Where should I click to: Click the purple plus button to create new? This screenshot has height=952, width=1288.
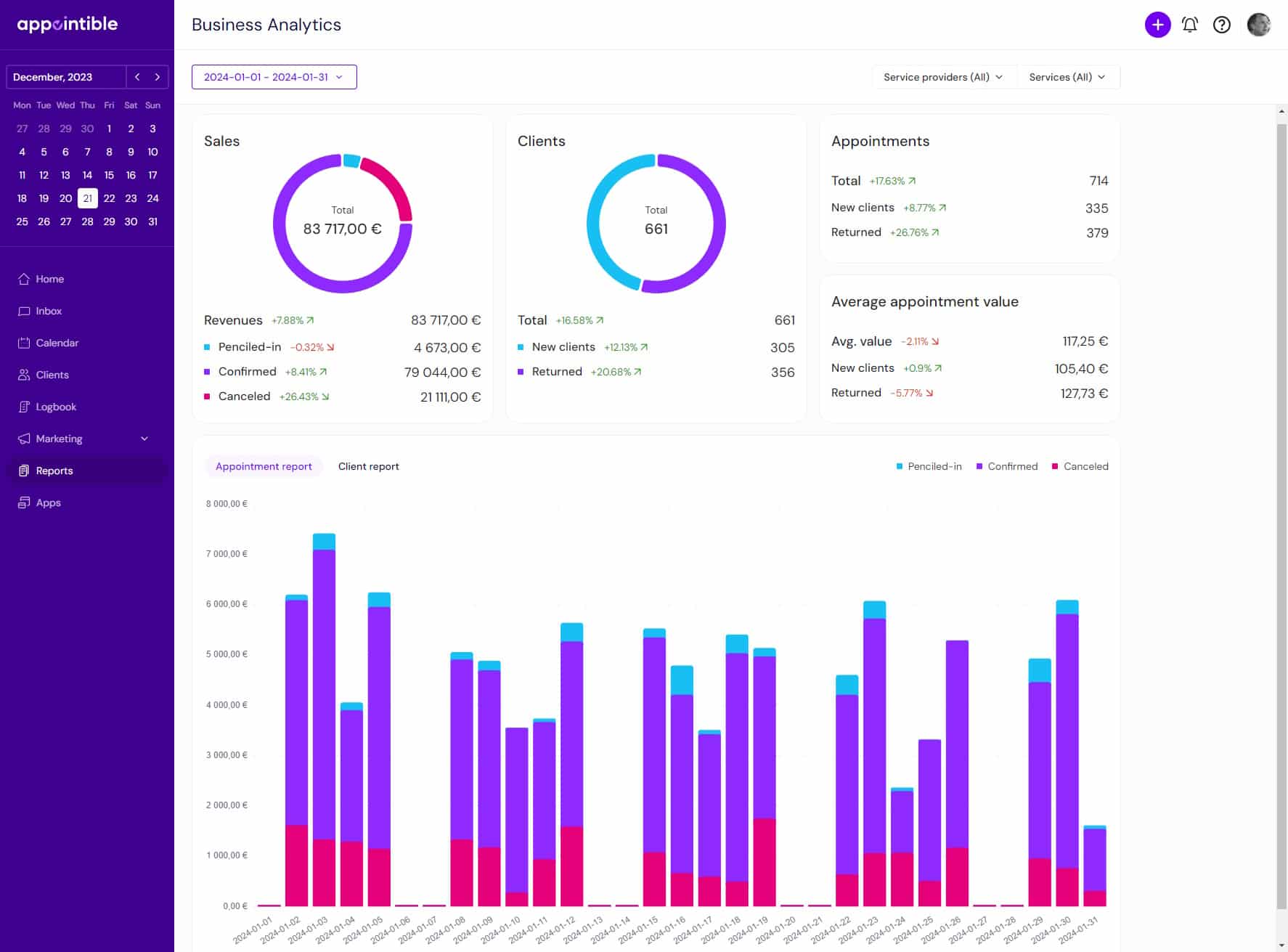pyautogui.click(x=1157, y=24)
